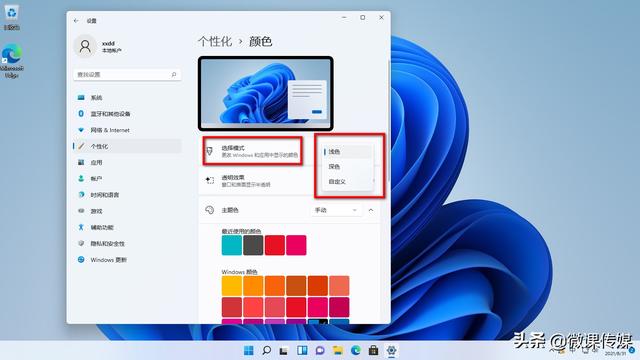Viewport: 640px width, 360px height.
Task: Click the 个性化 breadcrumb link in the title
Action: (215, 41)
